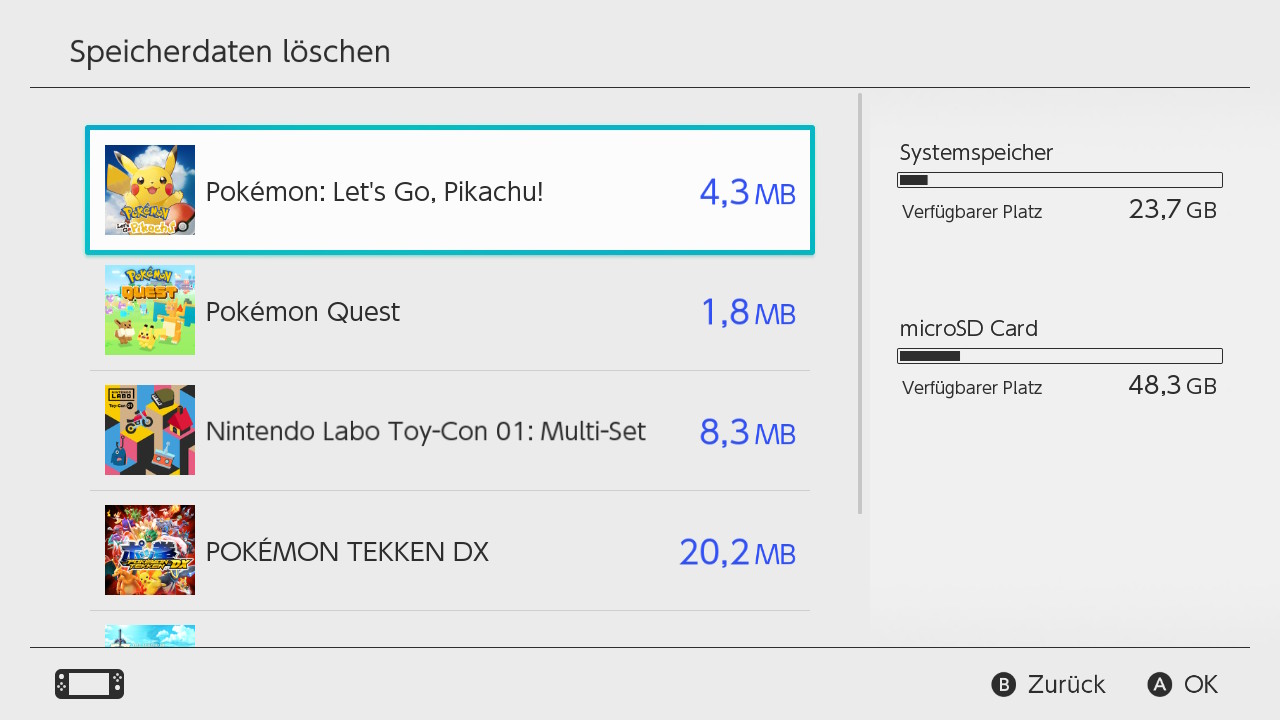This screenshot has height=720, width=1280.
Task: Select the POKÉMON TEKKEN DX title
Action: tap(347, 552)
